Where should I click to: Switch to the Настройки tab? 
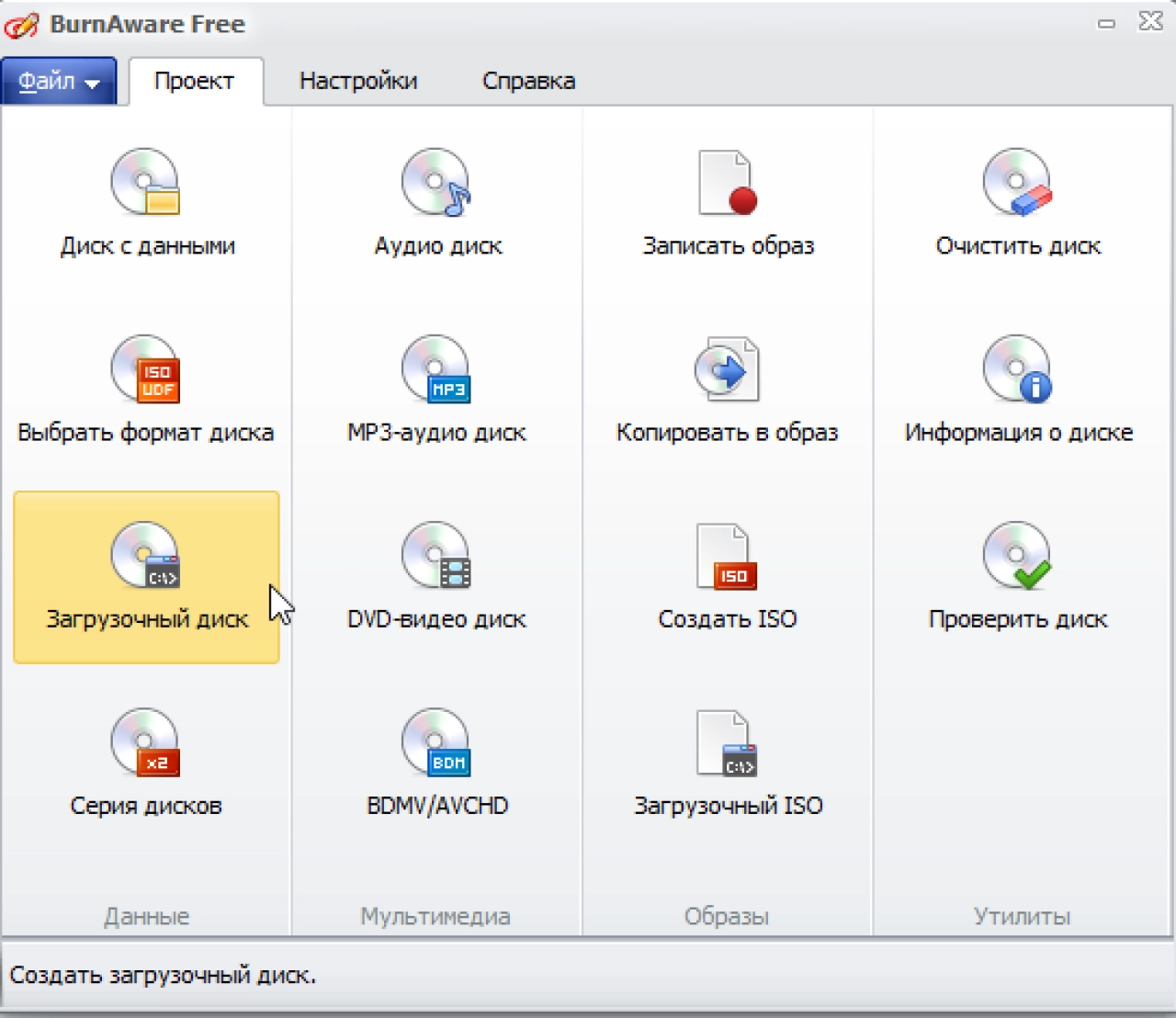[x=358, y=81]
